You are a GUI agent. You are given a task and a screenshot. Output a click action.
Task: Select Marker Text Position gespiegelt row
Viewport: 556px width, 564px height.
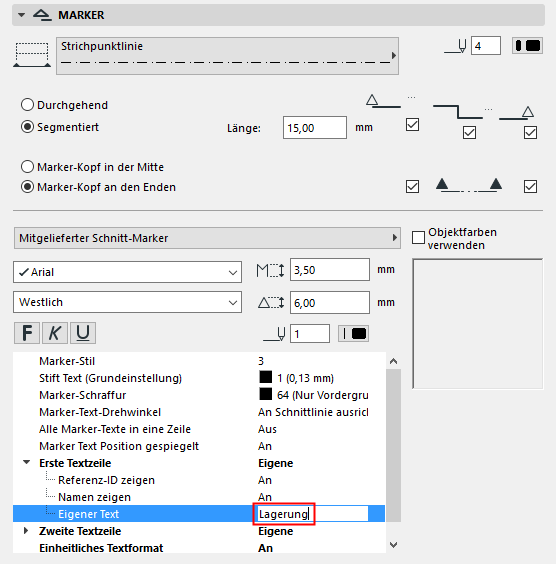tap(199, 446)
